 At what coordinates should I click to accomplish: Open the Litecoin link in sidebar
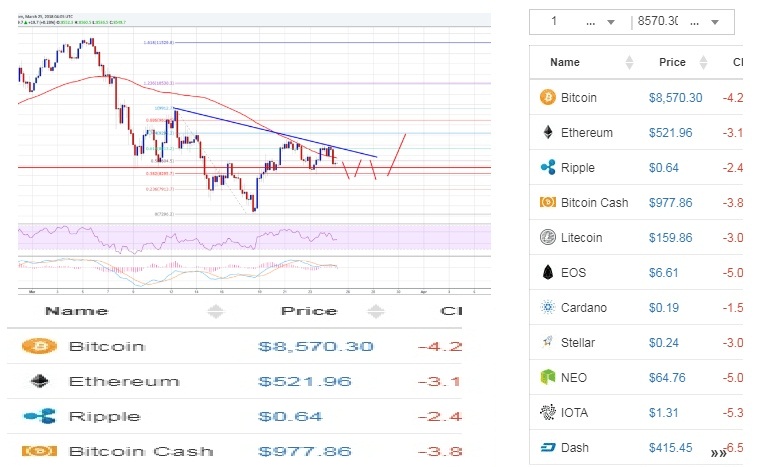tap(585, 238)
